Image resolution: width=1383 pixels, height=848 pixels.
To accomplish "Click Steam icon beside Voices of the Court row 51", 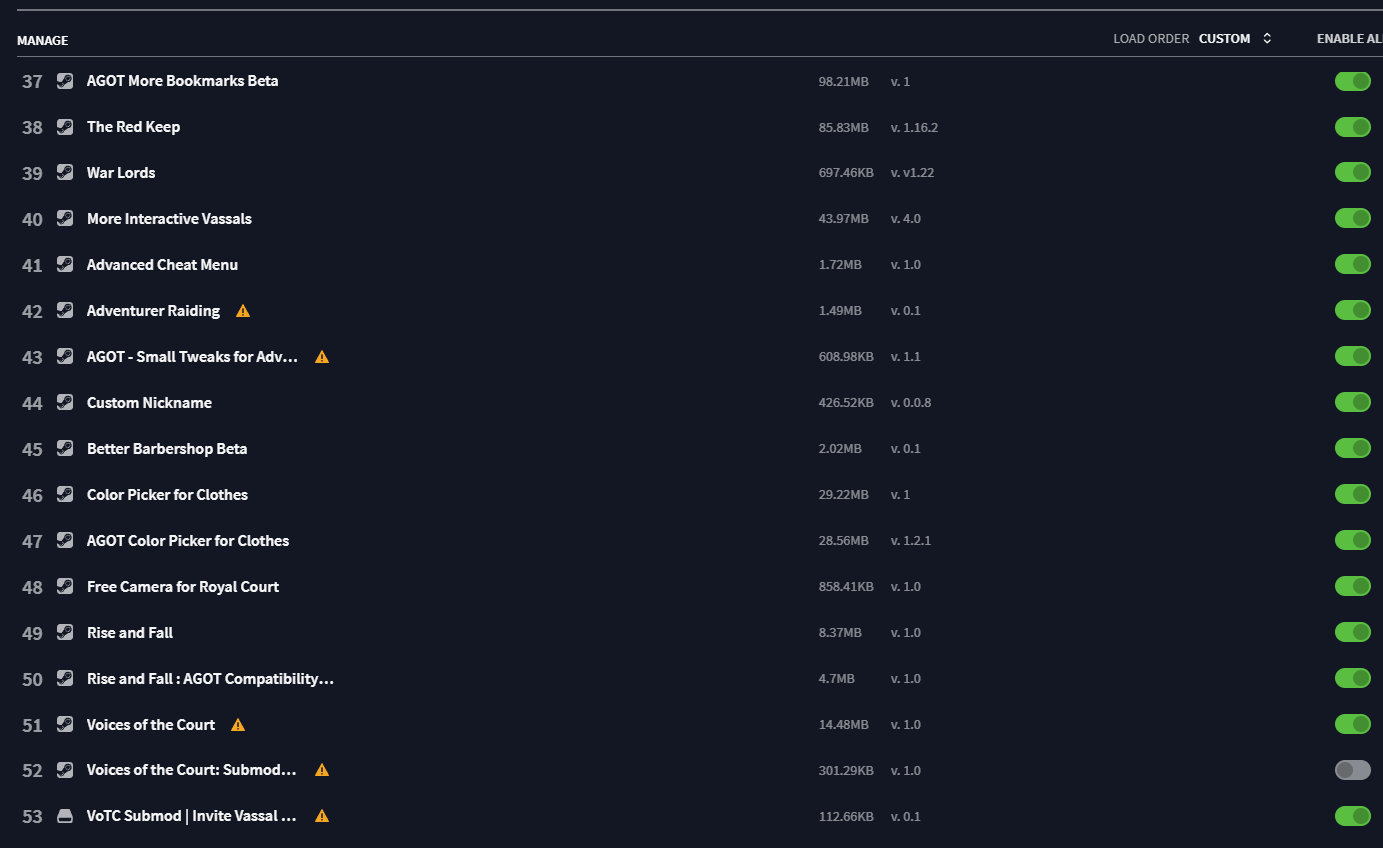I will [x=65, y=725].
